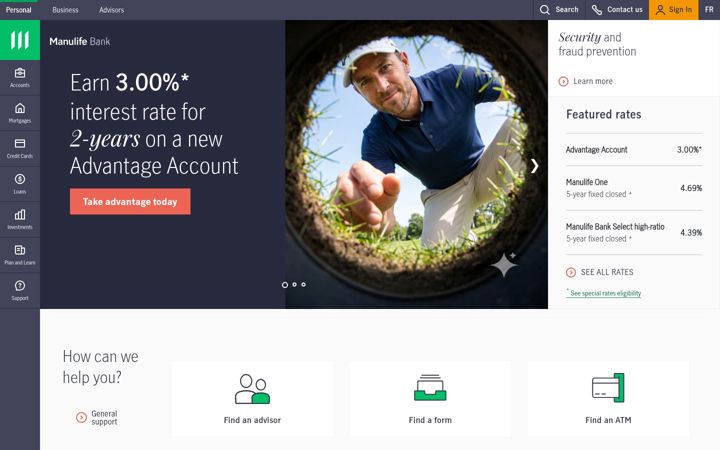Open the Support sidebar icon
Screen dimensions: 720x450
pyautogui.click(x=20, y=286)
